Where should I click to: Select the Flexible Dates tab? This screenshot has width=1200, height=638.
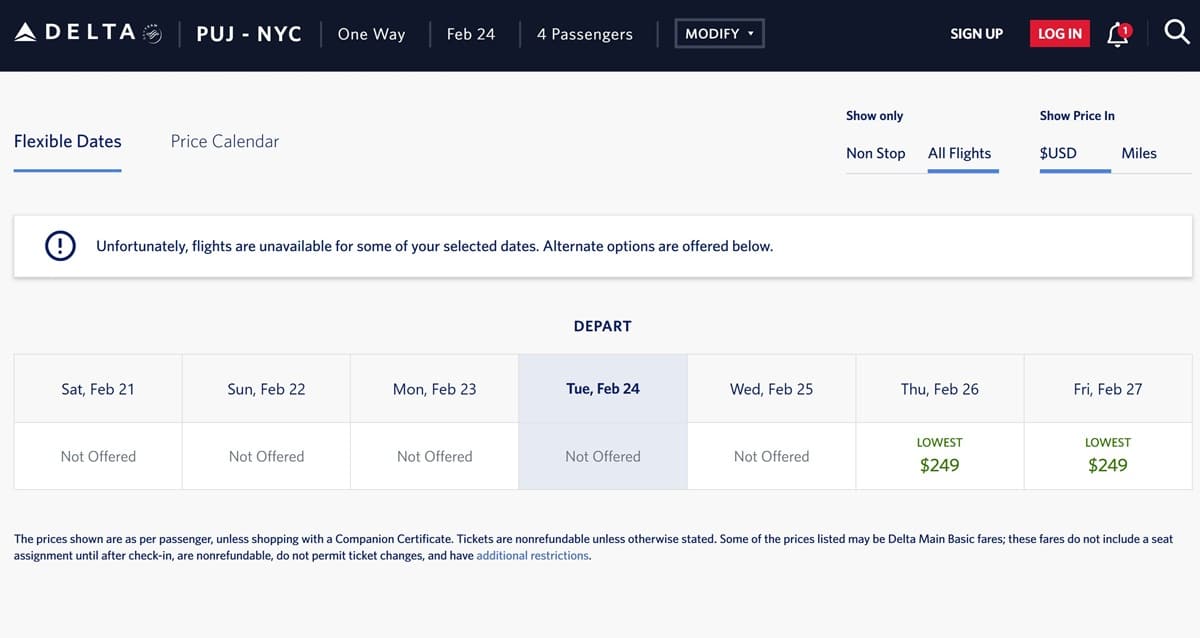(67, 141)
